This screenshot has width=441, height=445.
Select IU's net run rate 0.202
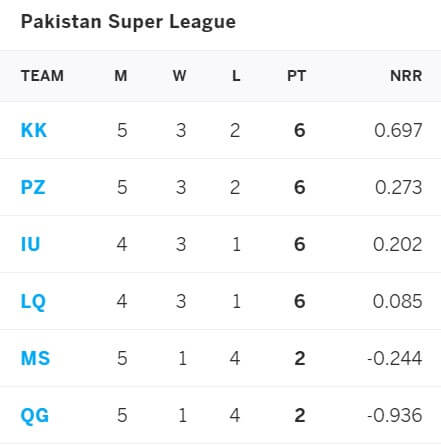(398, 244)
